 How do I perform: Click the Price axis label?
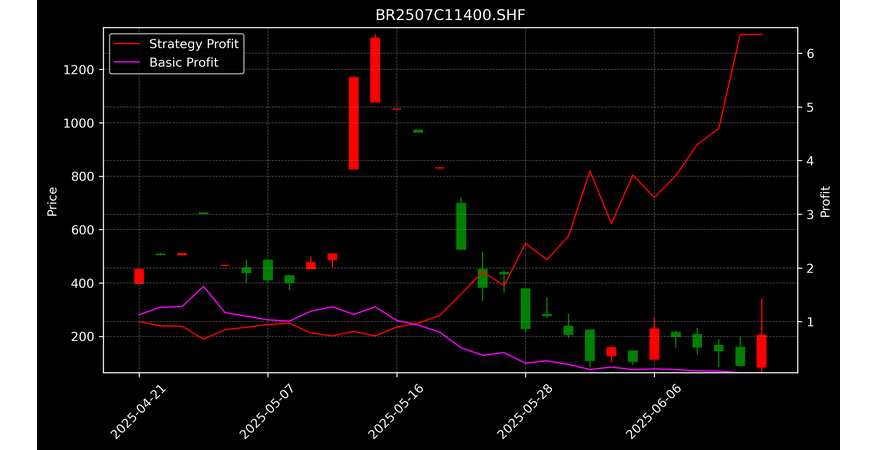pyautogui.click(x=52, y=201)
